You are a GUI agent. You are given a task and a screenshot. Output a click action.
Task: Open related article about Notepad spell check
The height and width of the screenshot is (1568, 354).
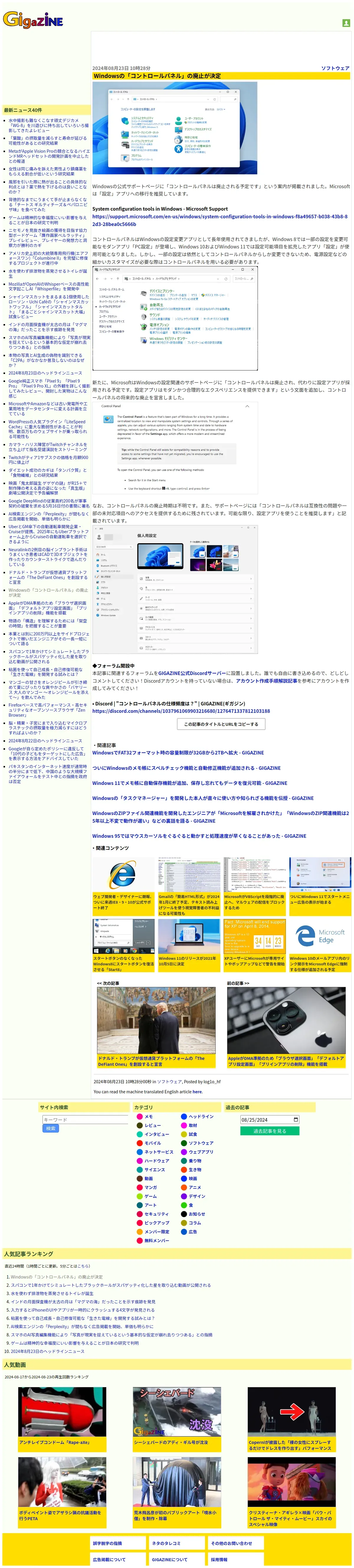[186, 767]
